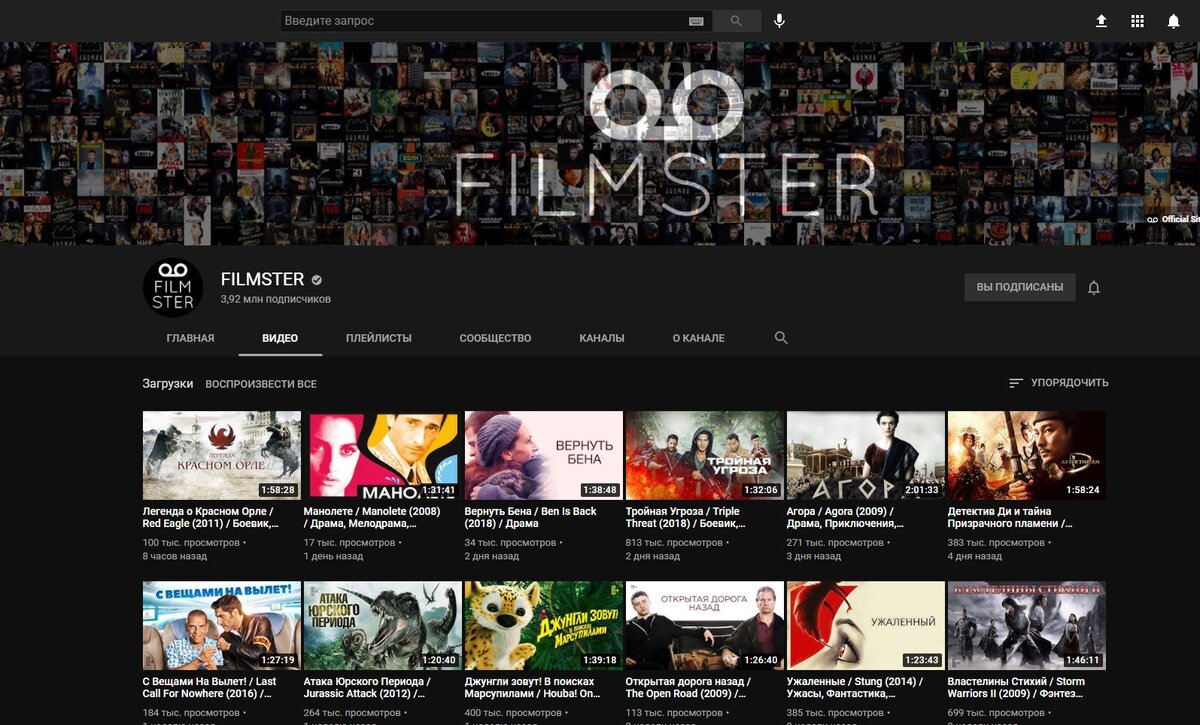Click title Джунгли зовут! В поисках Марсупилами
The image size is (1200, 725).
click(534, 688)
